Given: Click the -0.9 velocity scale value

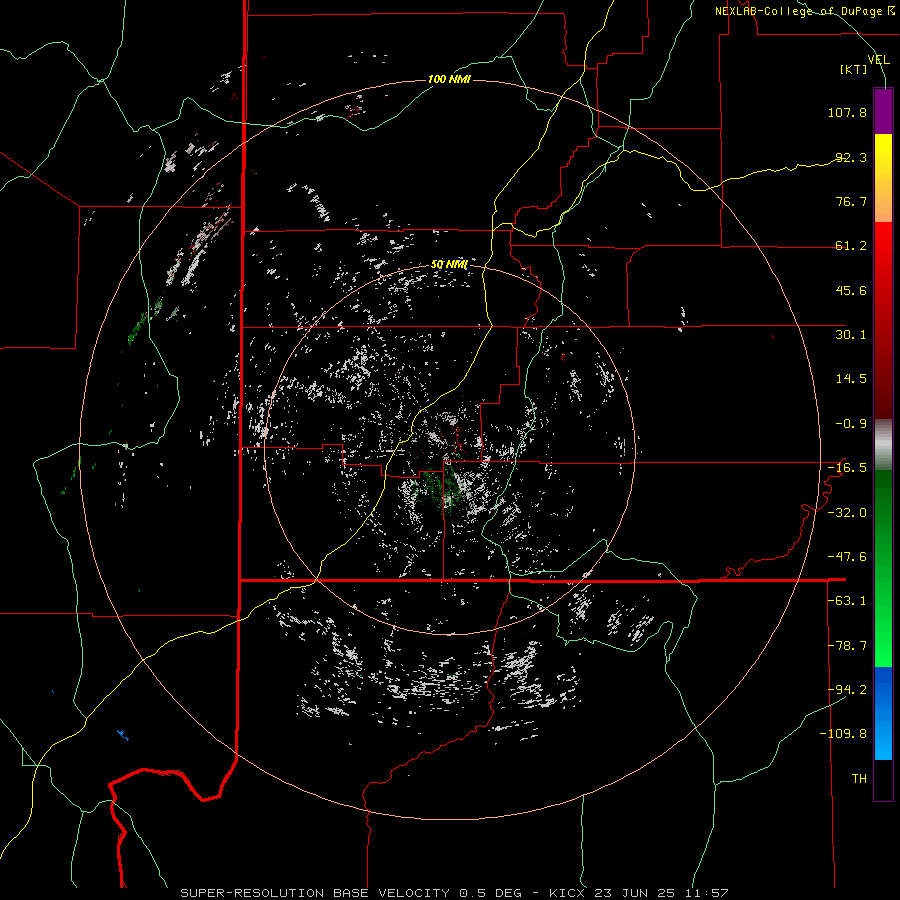Looking at the screenshot, I should (851, 424).
